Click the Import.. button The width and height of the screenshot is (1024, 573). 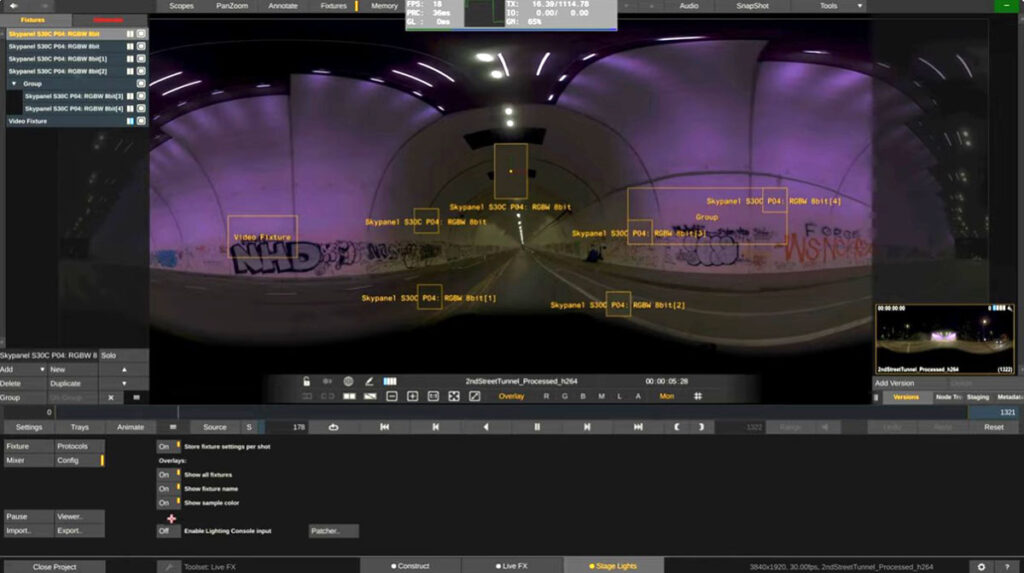coord(29,531)
